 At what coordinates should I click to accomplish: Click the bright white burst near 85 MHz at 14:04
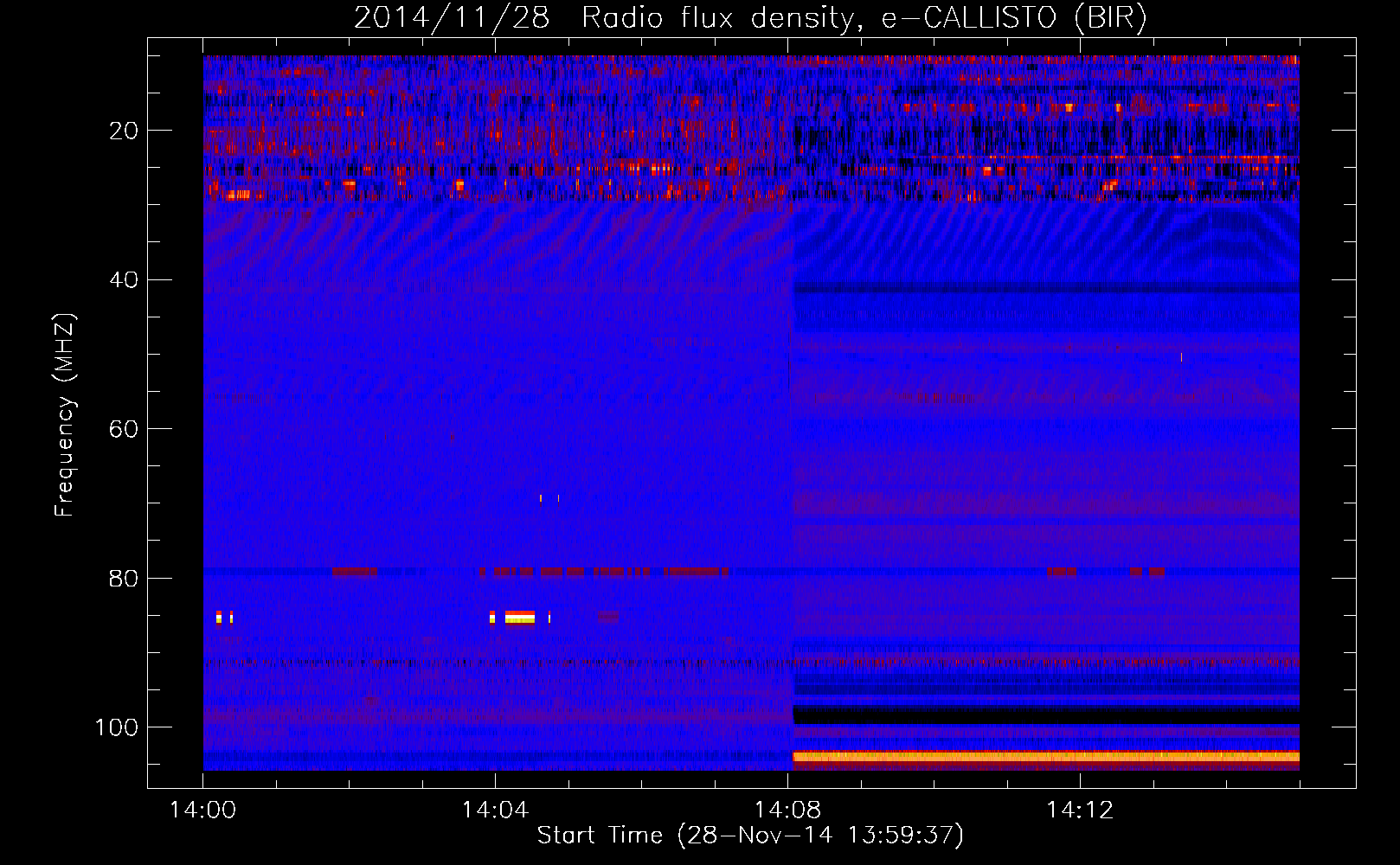pyautogui.click(x=520, y=617)
